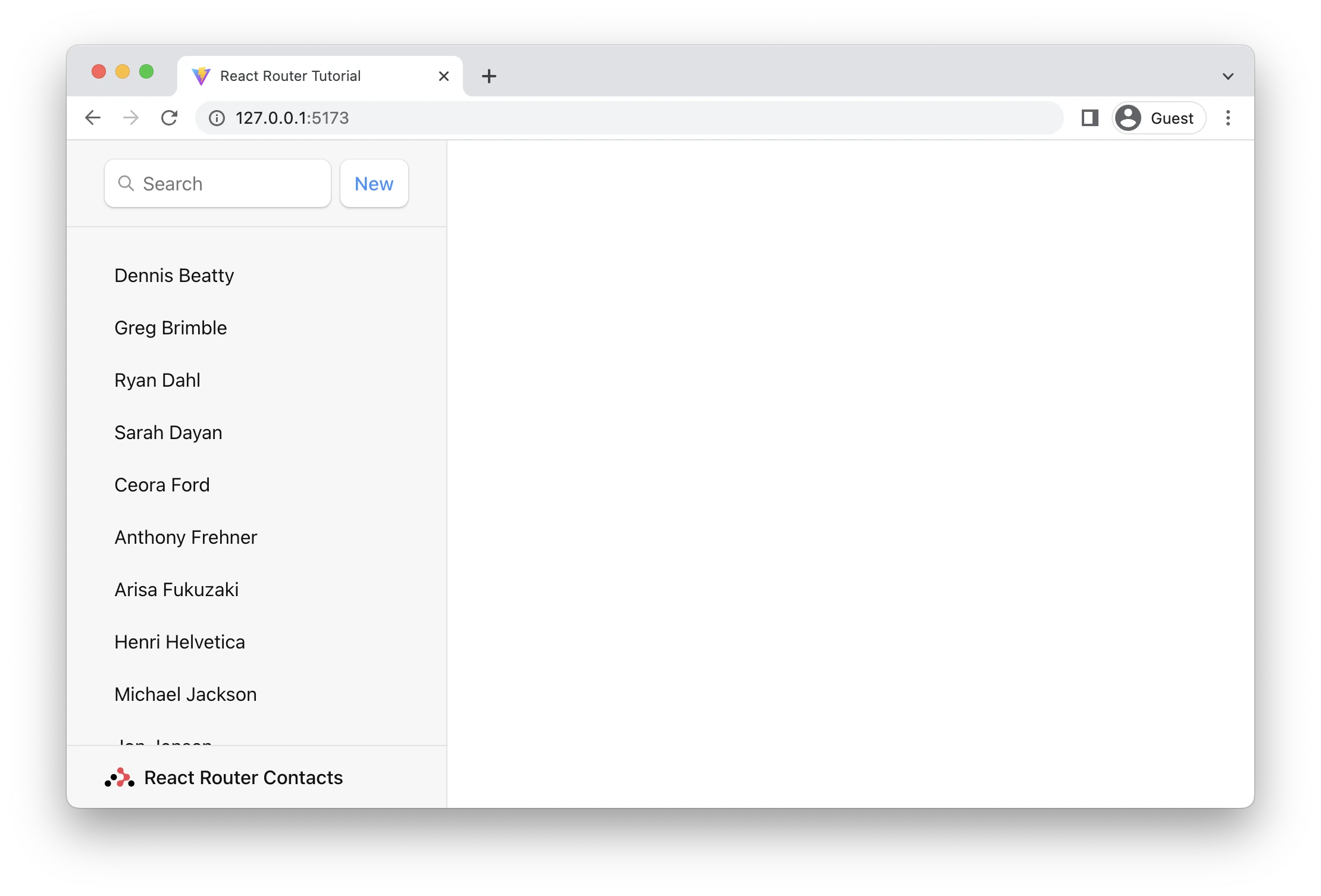
Task: Select Ryan Dahl from contacts list
Action: point(157,380)
